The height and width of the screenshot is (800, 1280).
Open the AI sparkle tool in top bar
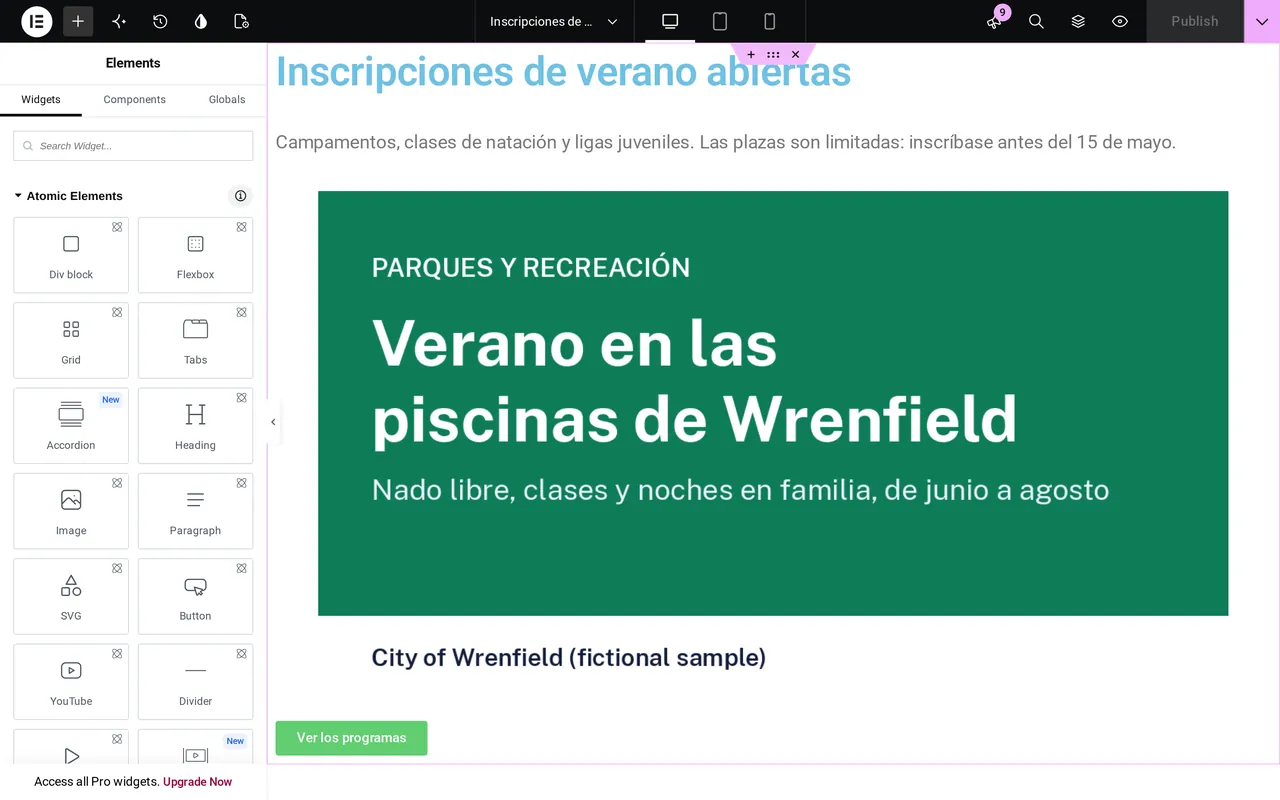click(x=119, y=21)
